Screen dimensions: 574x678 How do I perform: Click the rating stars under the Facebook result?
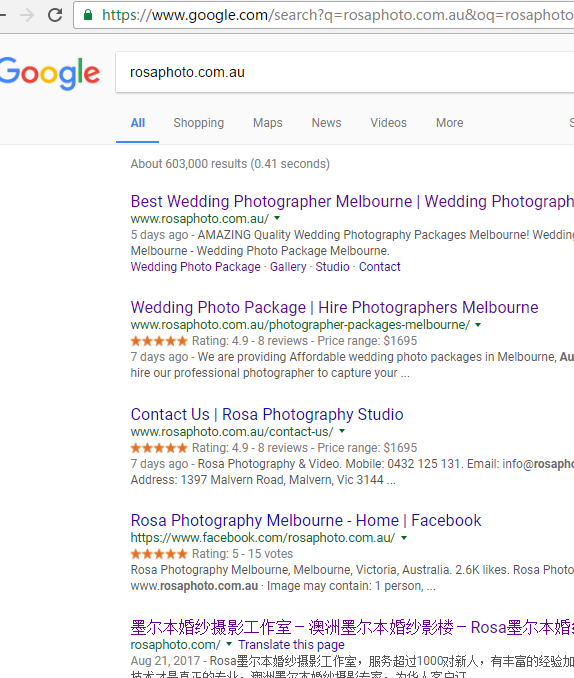[x=159, y=554]
